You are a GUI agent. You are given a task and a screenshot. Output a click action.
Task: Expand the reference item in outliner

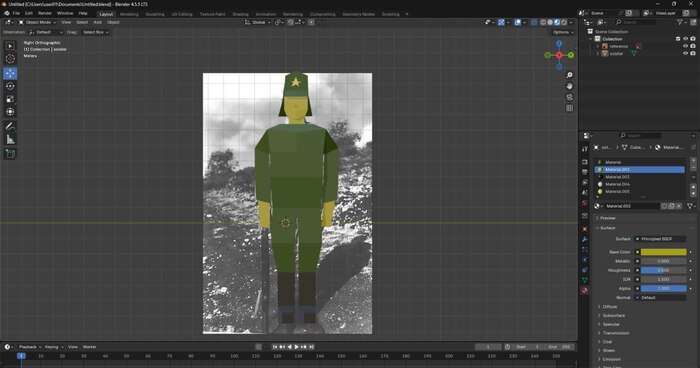[598, 46]
